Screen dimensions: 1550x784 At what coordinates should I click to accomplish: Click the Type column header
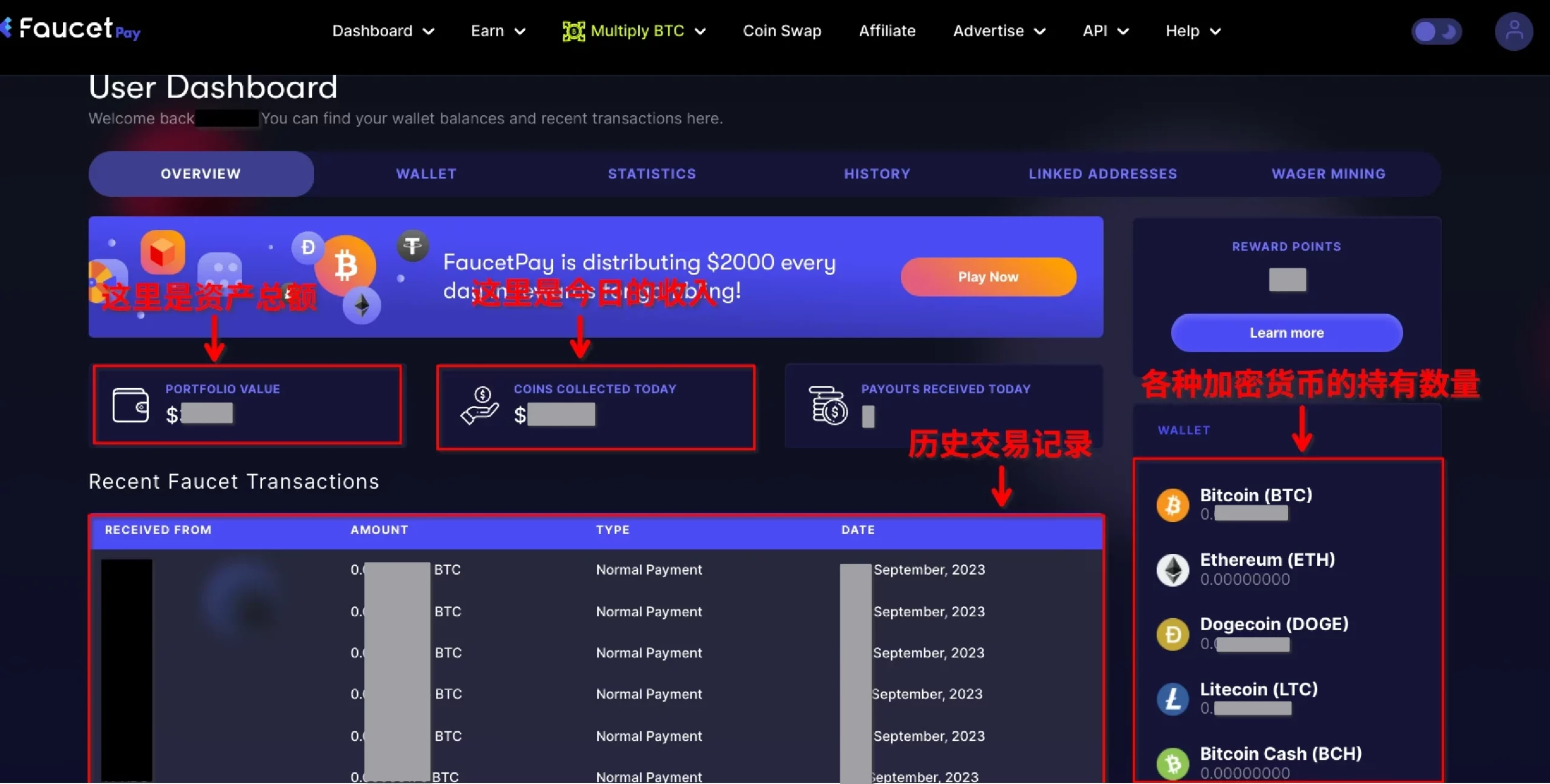pos(613,530)
